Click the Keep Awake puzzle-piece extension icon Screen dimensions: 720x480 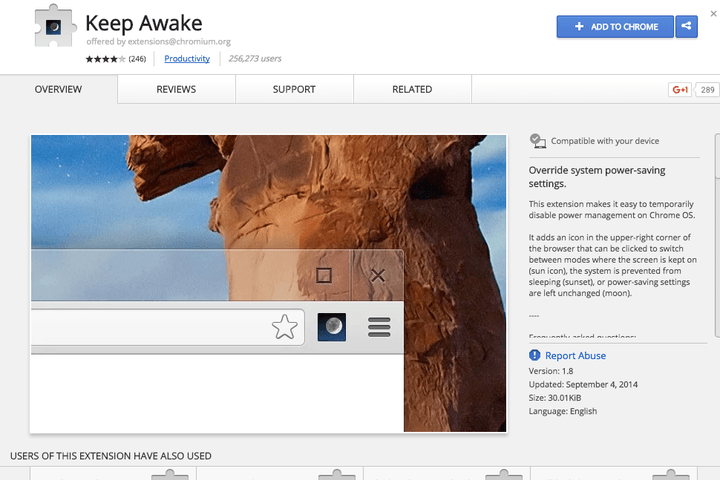click(54, 26)
